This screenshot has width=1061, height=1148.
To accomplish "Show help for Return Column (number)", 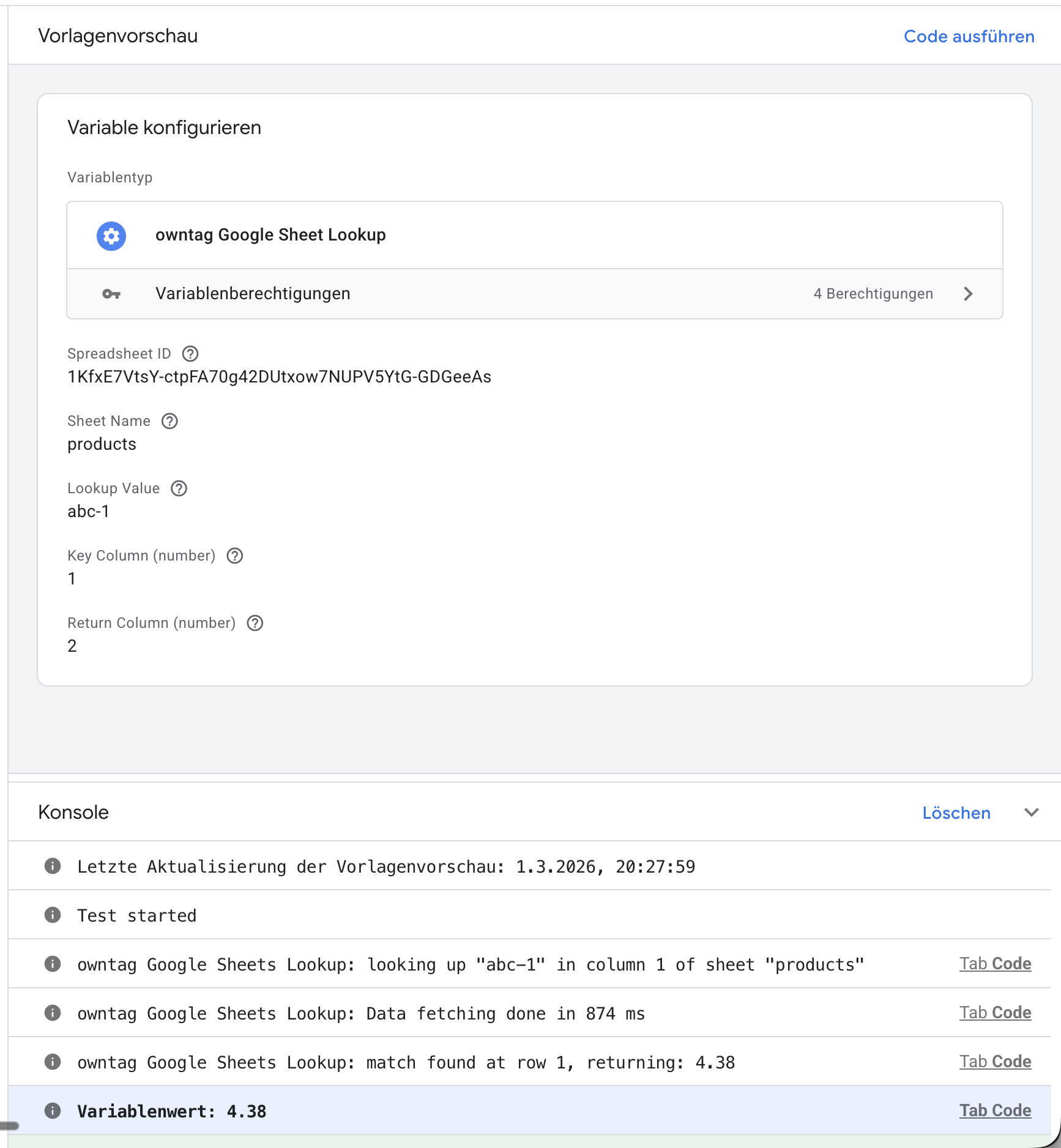I will [255, 623].
